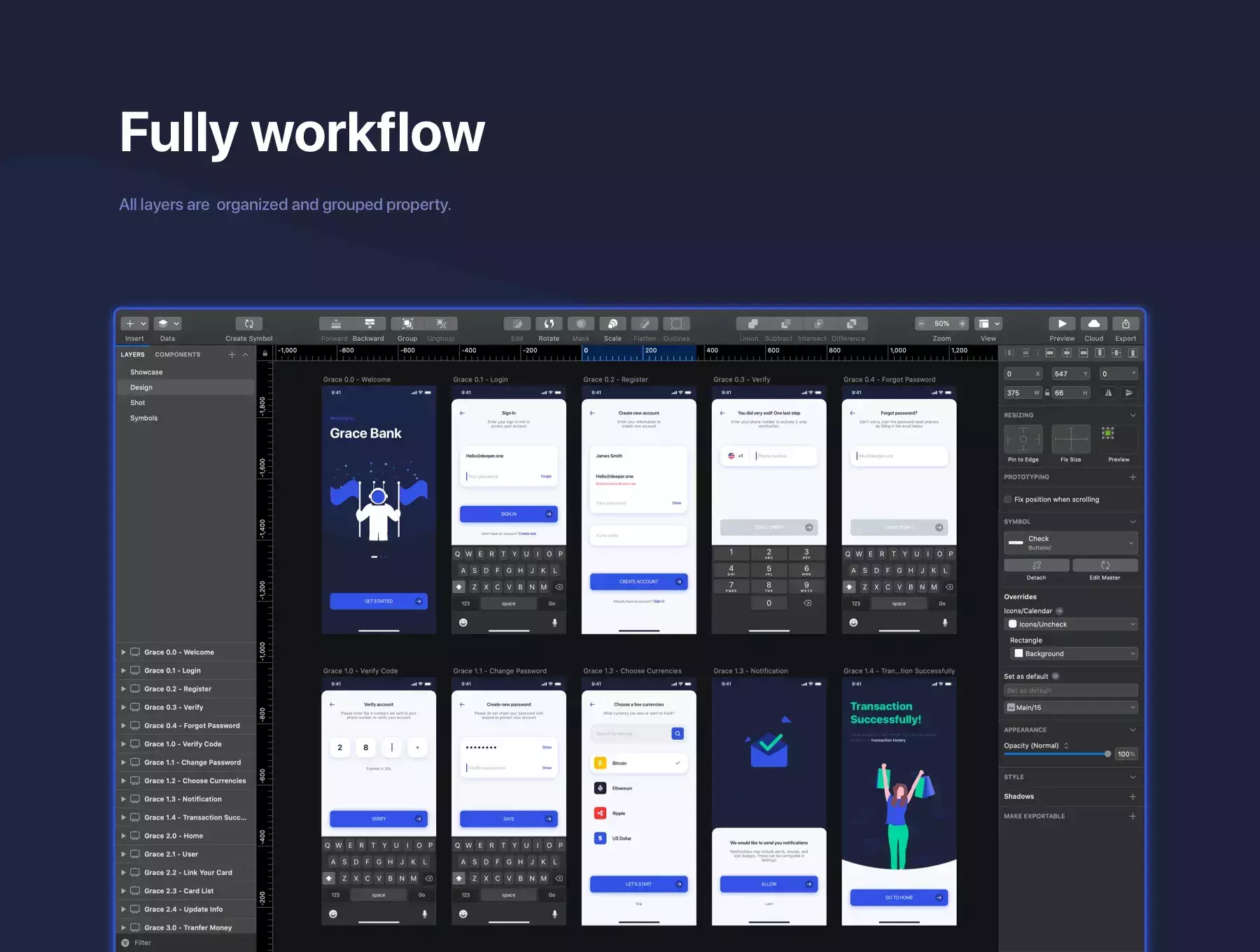Click the opacity 100% value field
Screen dimensions: 1260x952
click(x=1126, y=755)
